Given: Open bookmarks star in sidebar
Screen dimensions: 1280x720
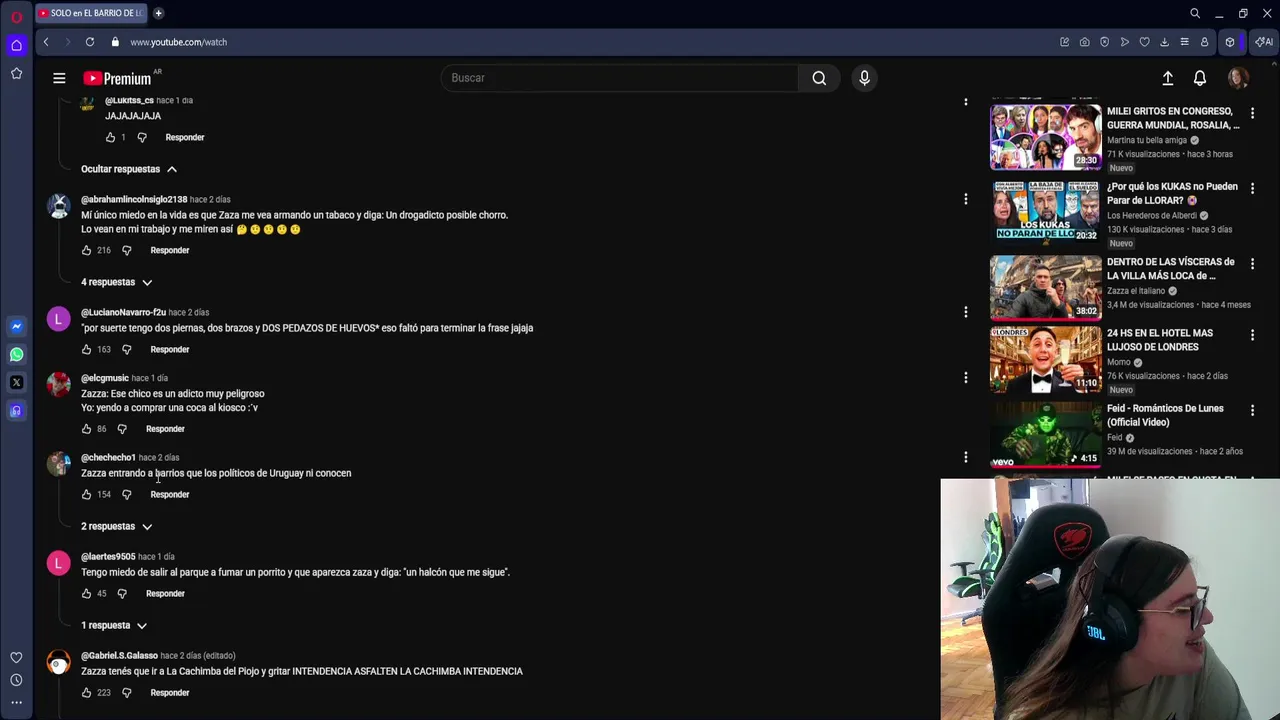Looking at the screenshot, I should [16, 73].
